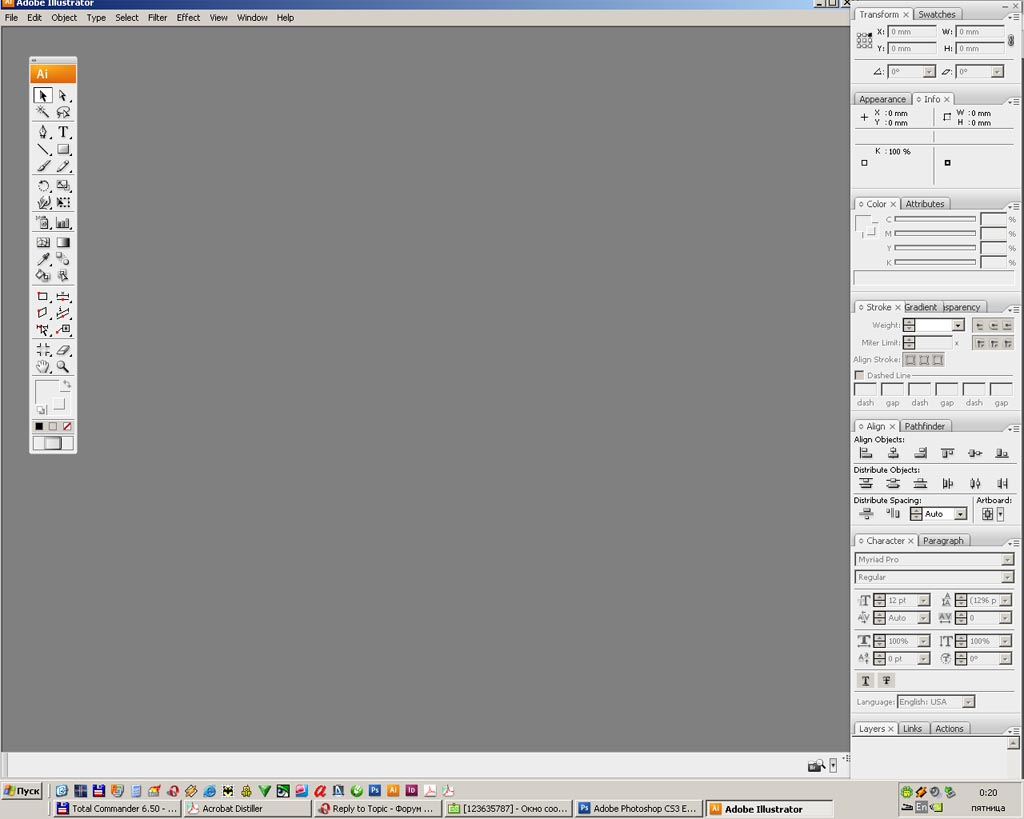Screen dimensions: 1024x819
Task: Select the Free Transform tool
Action: tap(63, 202)
